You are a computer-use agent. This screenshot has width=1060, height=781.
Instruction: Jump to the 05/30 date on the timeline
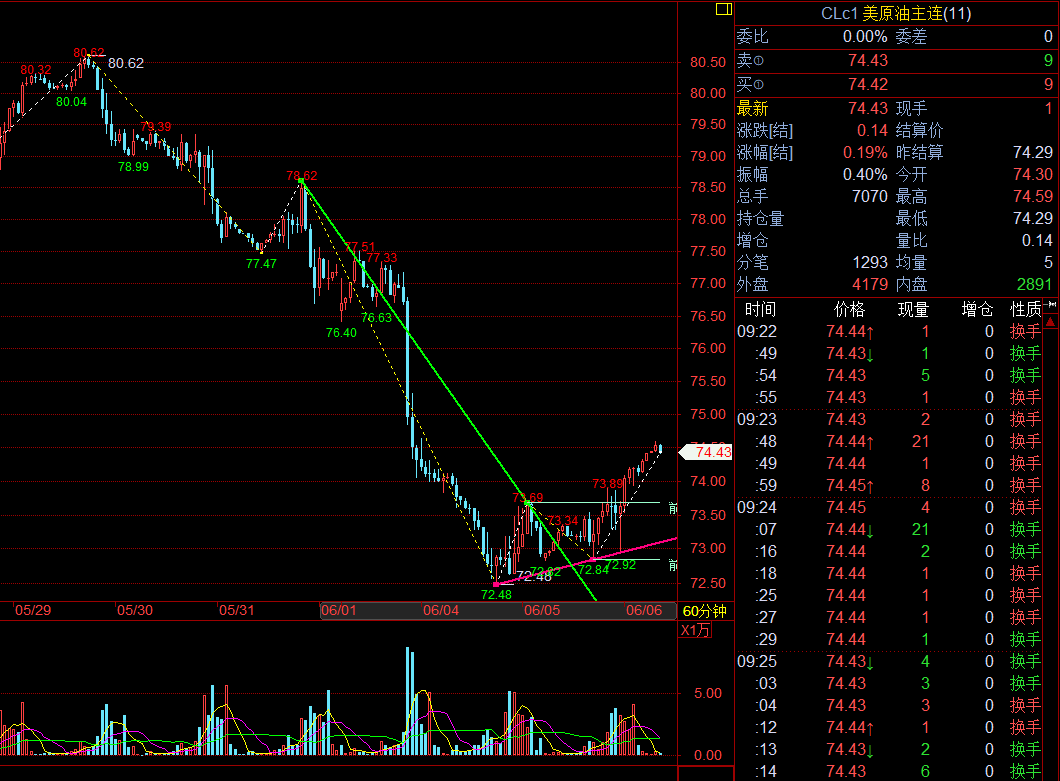135,611
